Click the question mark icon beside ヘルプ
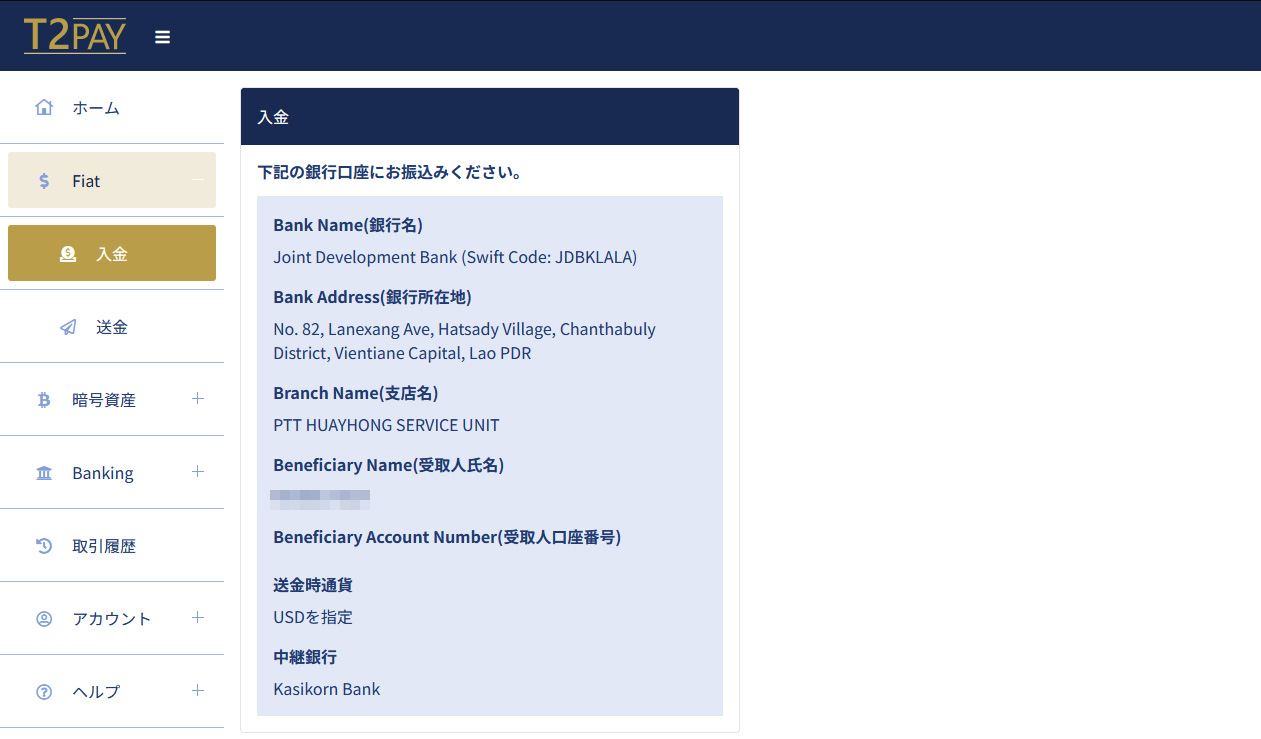This screenshot has height=739, width=1261. coord(44,692)
